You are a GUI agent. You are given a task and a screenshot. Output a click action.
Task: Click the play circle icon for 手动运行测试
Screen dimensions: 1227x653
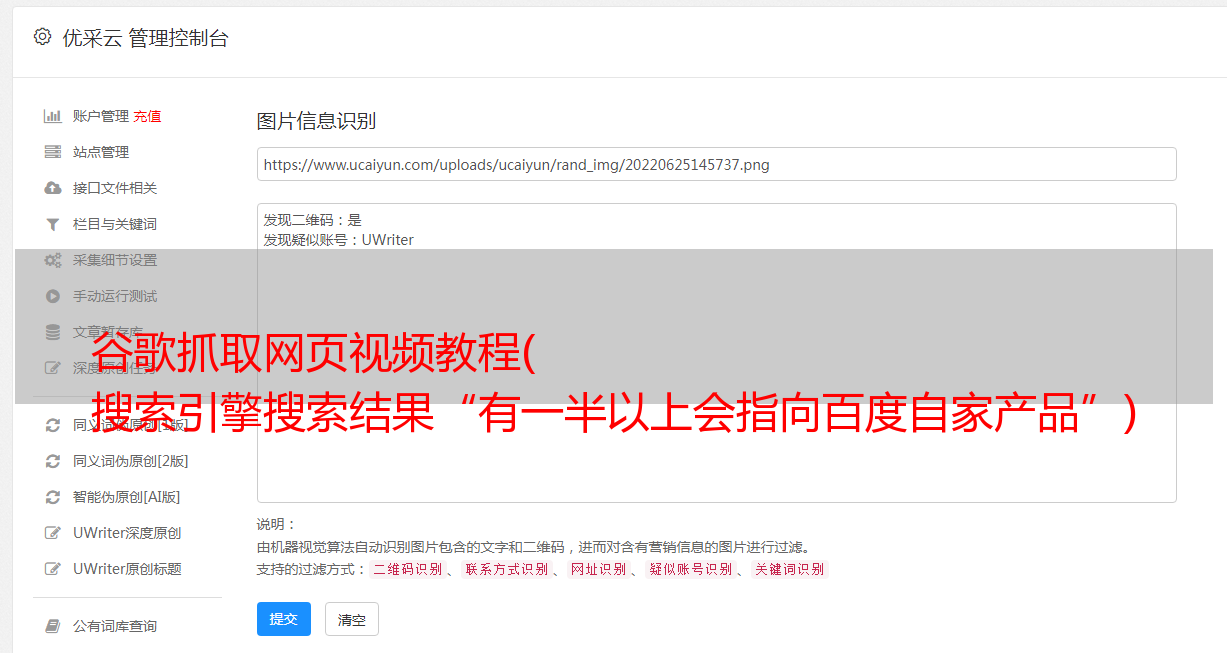pyautogui.click(x=53, y=296)
